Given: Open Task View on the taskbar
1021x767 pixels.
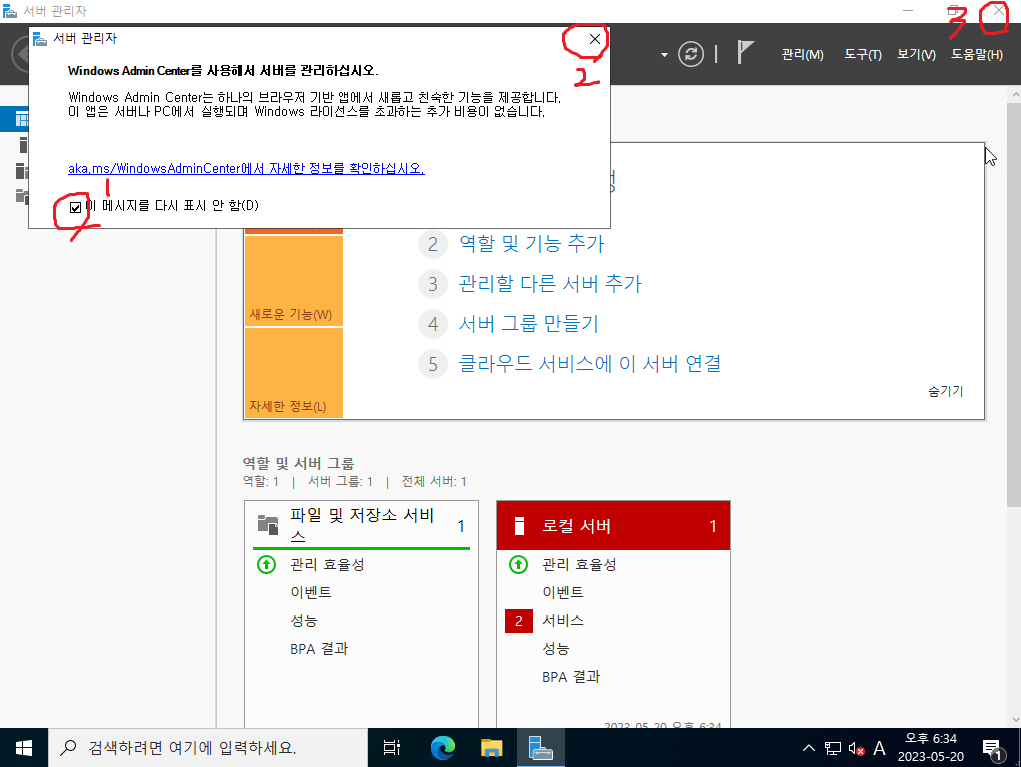Looking at the screenshot, I should [391, 748].
